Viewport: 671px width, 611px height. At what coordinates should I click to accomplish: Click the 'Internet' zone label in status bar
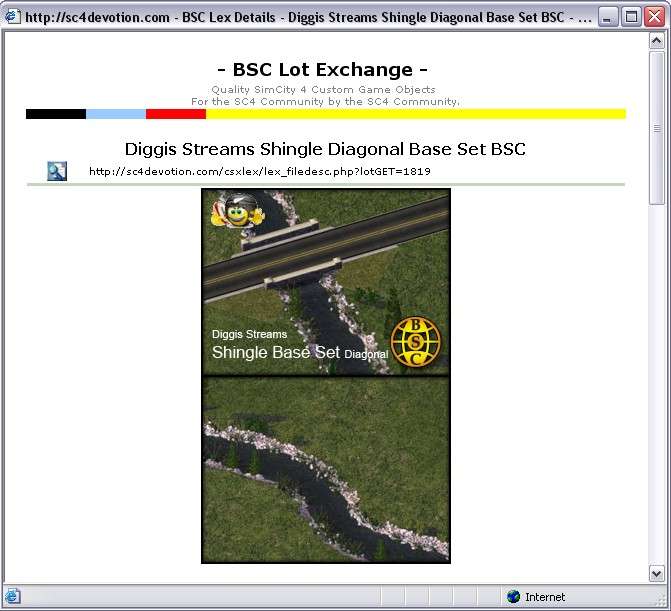coord(545,597)
